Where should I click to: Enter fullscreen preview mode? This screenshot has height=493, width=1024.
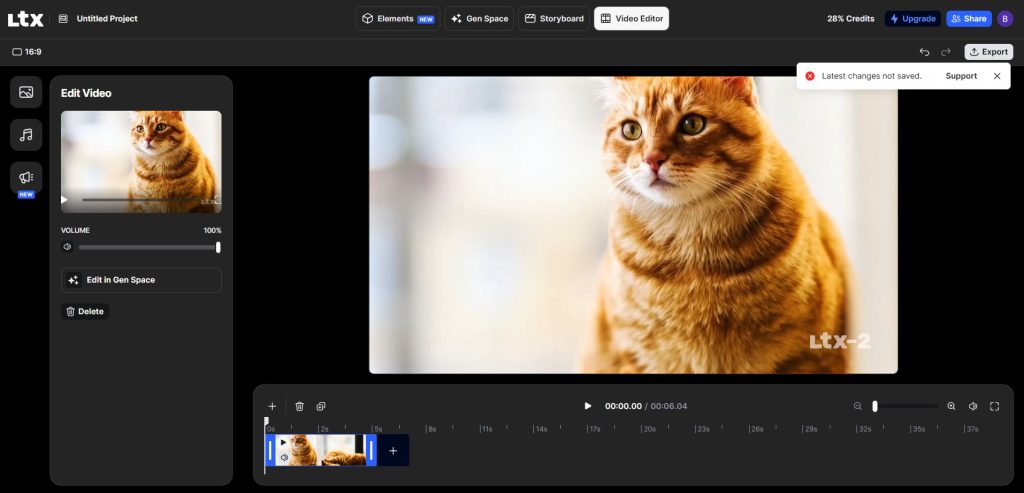coord(994,406)
